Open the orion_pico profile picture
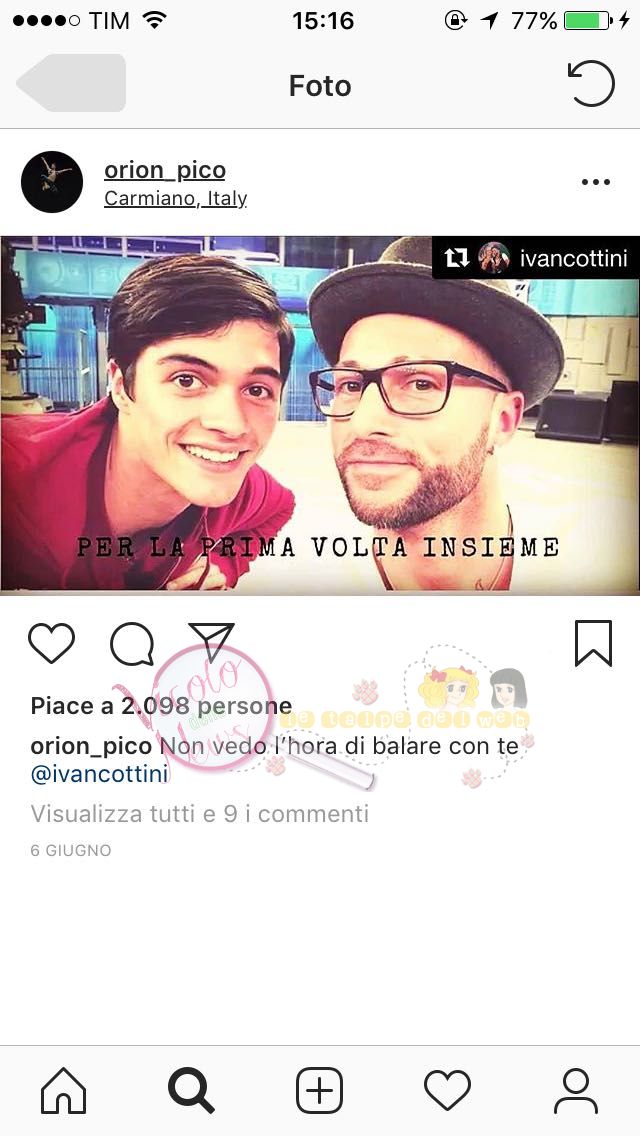The height and width of the screenshot is (1136, 640). [x=52, y=182]
